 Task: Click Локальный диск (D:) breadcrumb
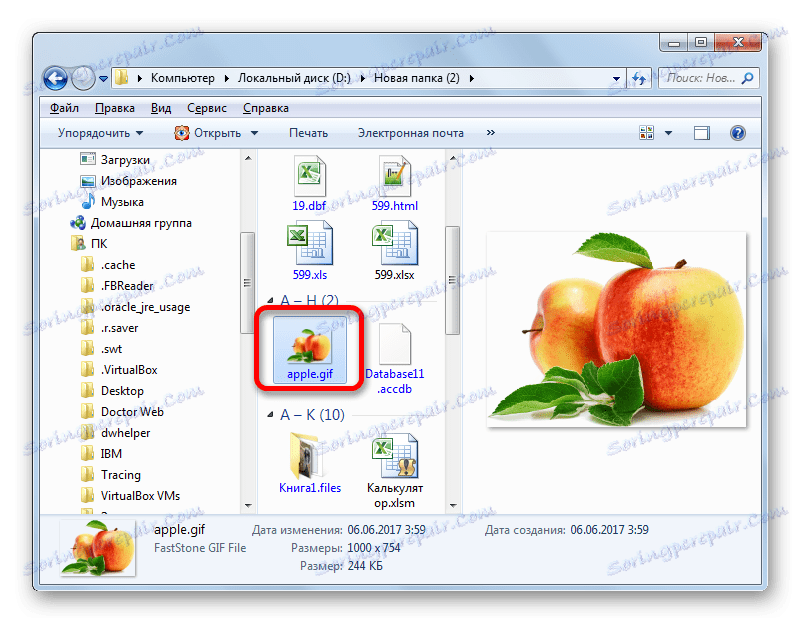294,79
